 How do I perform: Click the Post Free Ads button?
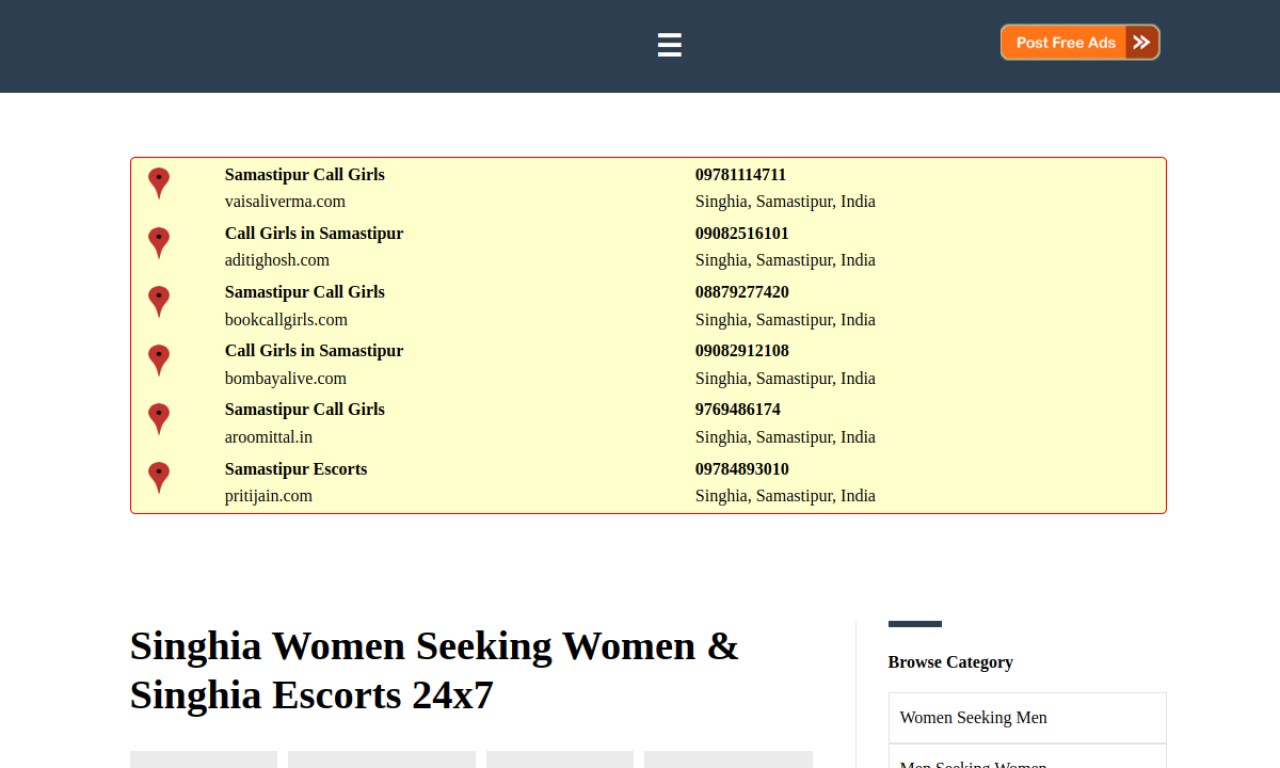tap(1080, 42)
